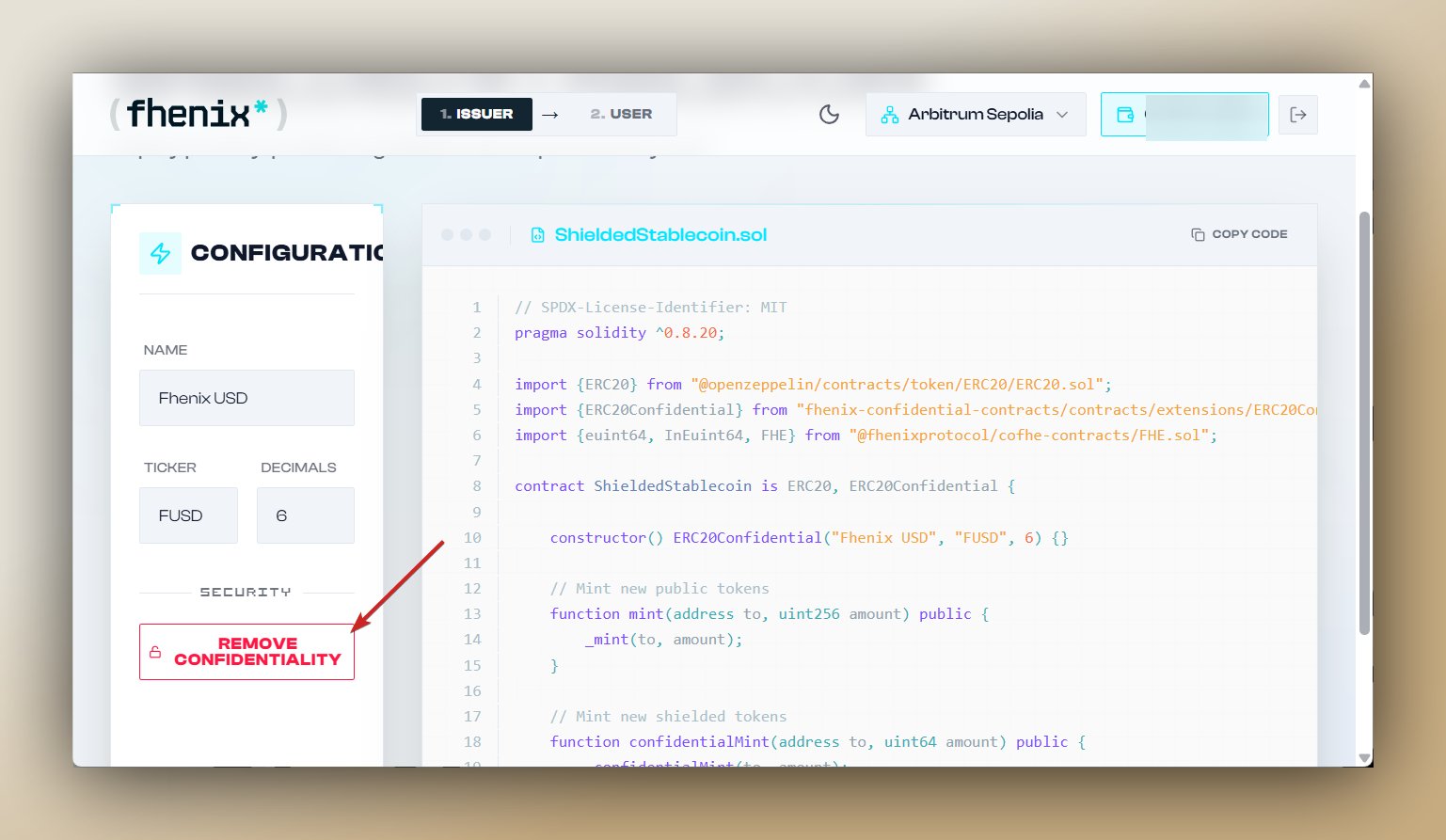Click the lightning bolt Configuration icon

coord(161,253)
